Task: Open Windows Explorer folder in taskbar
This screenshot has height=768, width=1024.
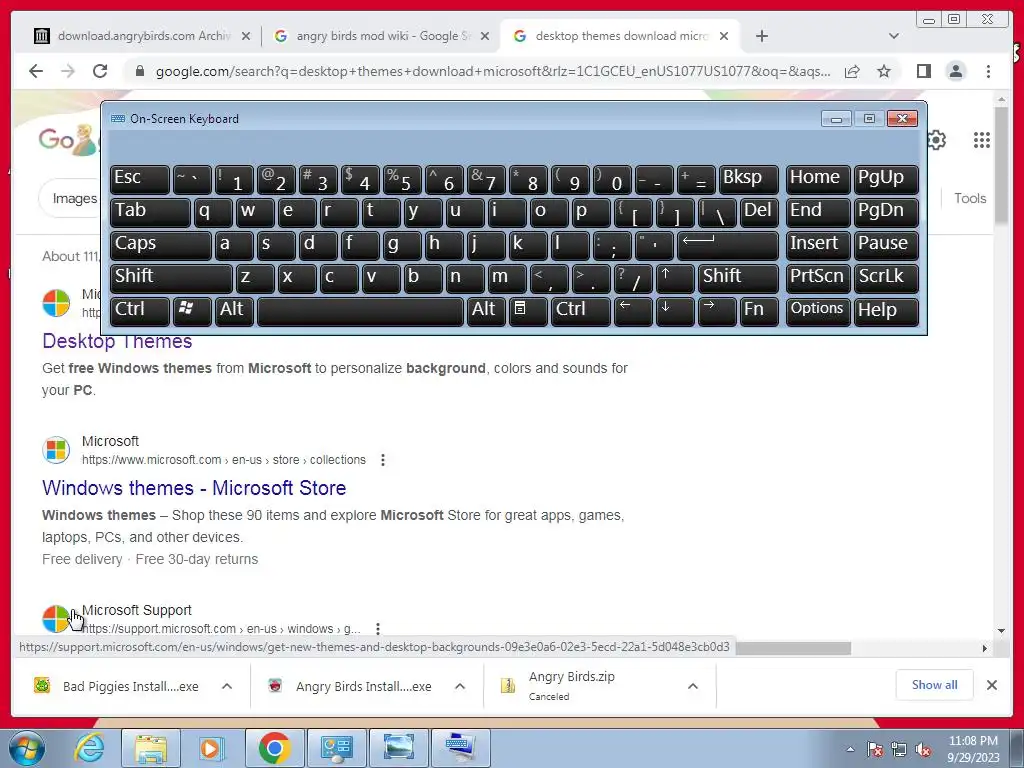Action: tap(151, 748)
